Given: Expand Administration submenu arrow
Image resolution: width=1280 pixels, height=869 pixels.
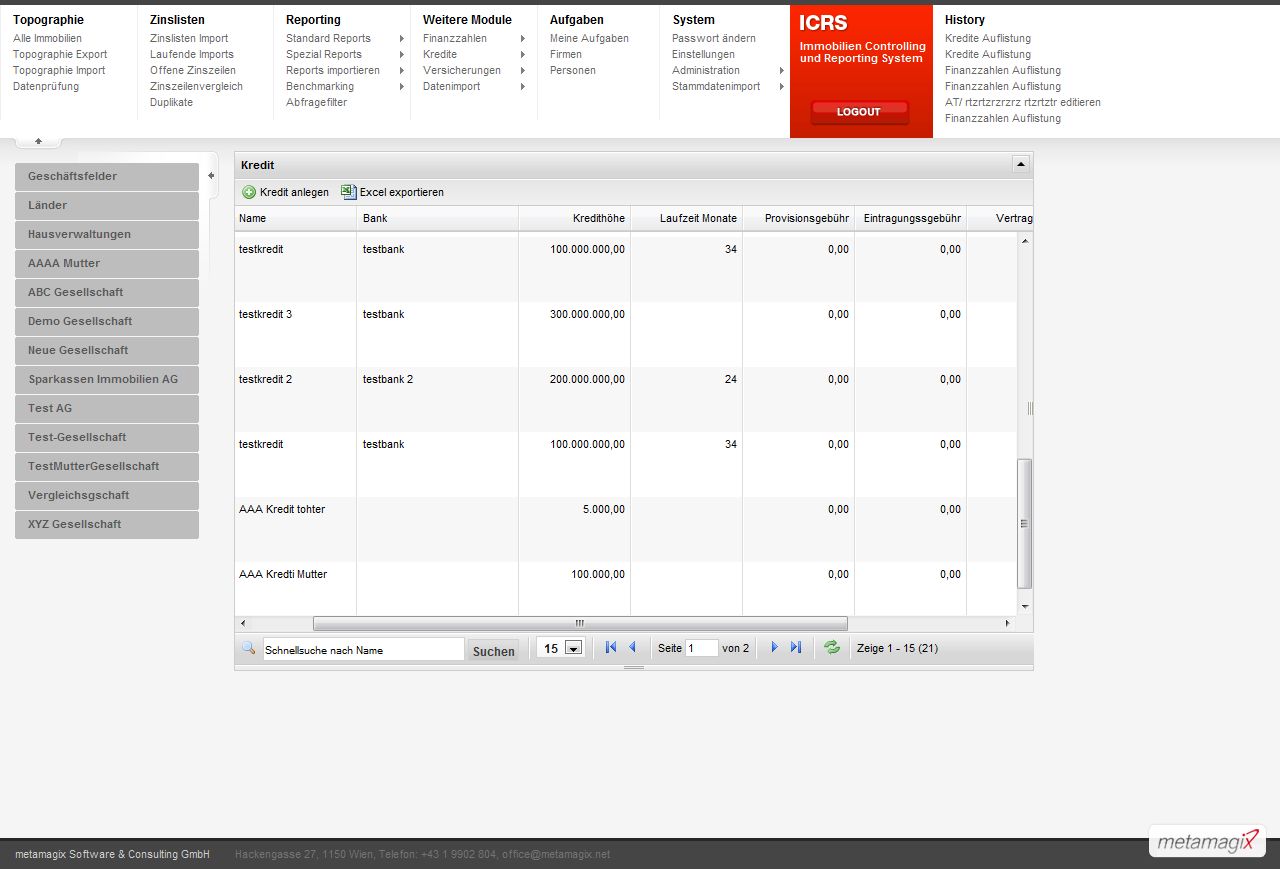Looking at the screenshot, I should [x=782, y=71].
